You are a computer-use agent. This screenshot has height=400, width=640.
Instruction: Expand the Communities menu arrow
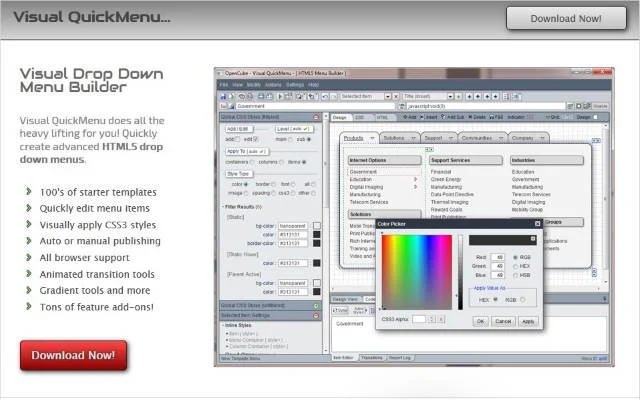500,138
